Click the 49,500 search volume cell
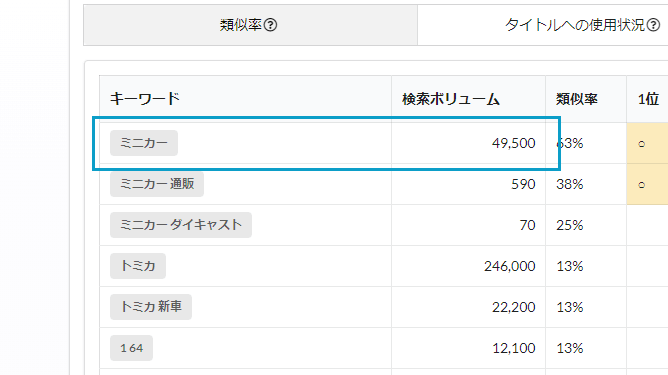The width and height of the screenshot is (668, 375). [x=513, y=143]
